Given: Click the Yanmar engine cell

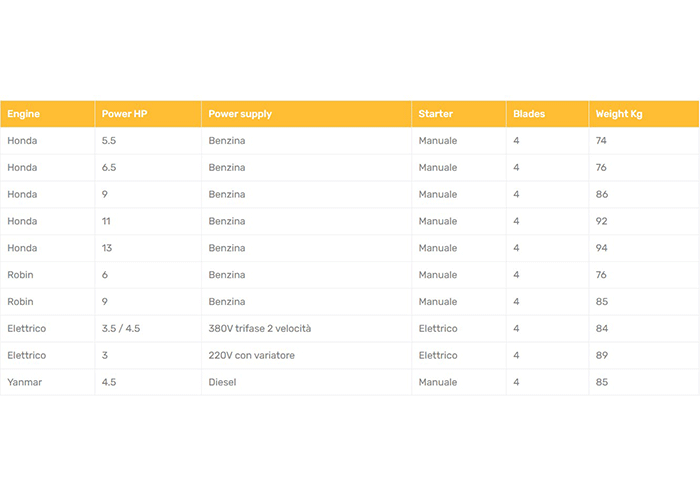Looking at the screenshot, I should point(47,382).
